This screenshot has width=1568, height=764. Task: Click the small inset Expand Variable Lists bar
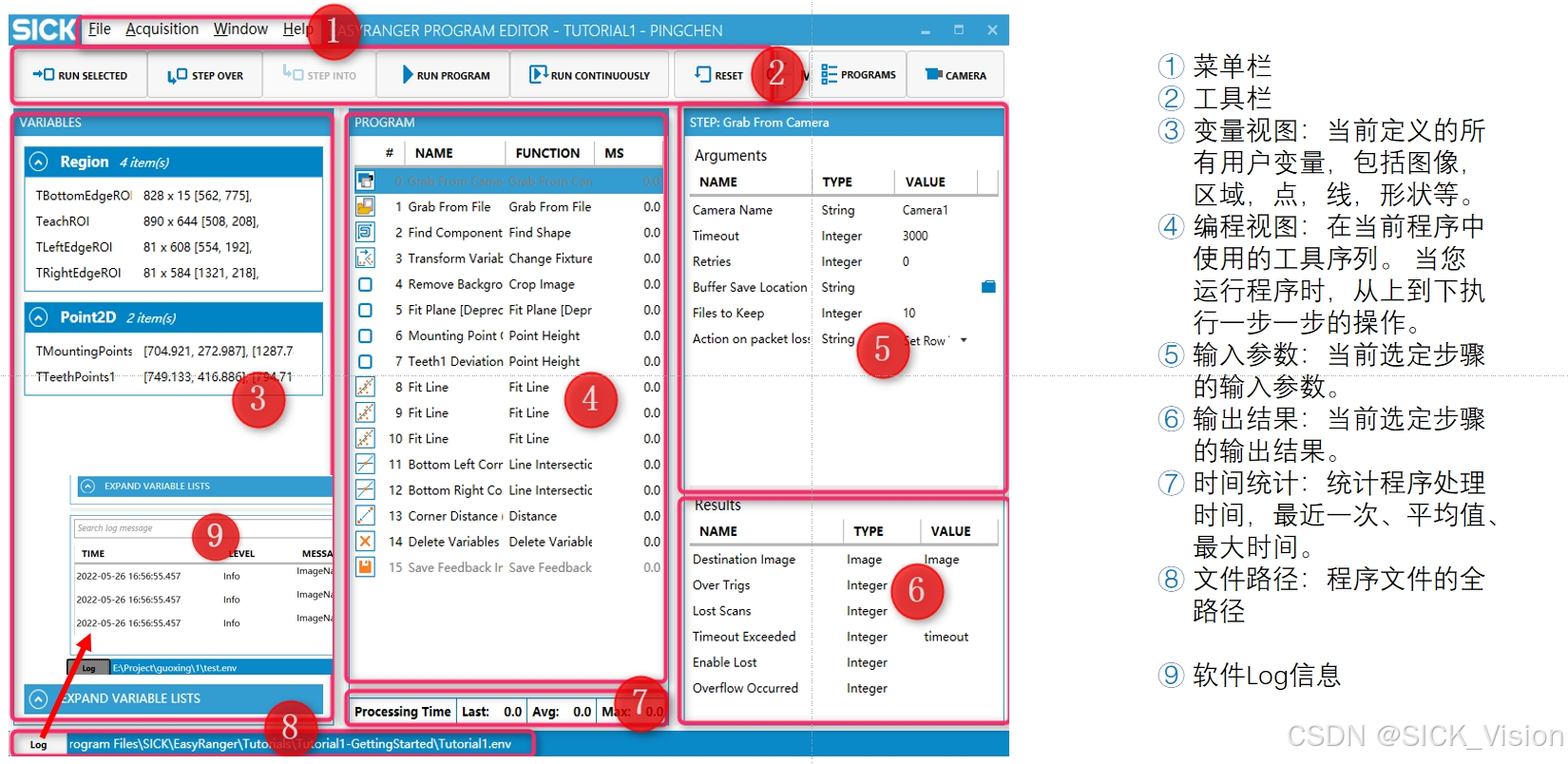[202, 487]
